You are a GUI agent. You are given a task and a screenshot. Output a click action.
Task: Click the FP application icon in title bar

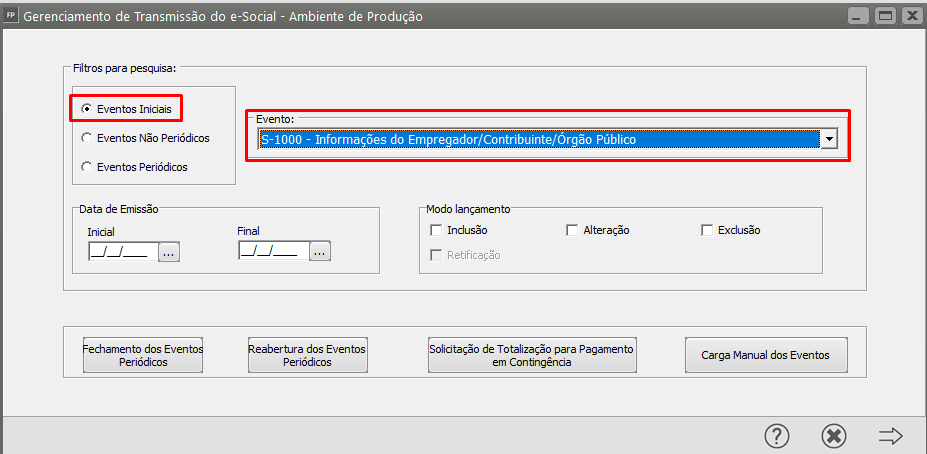(x=11, y=16)
